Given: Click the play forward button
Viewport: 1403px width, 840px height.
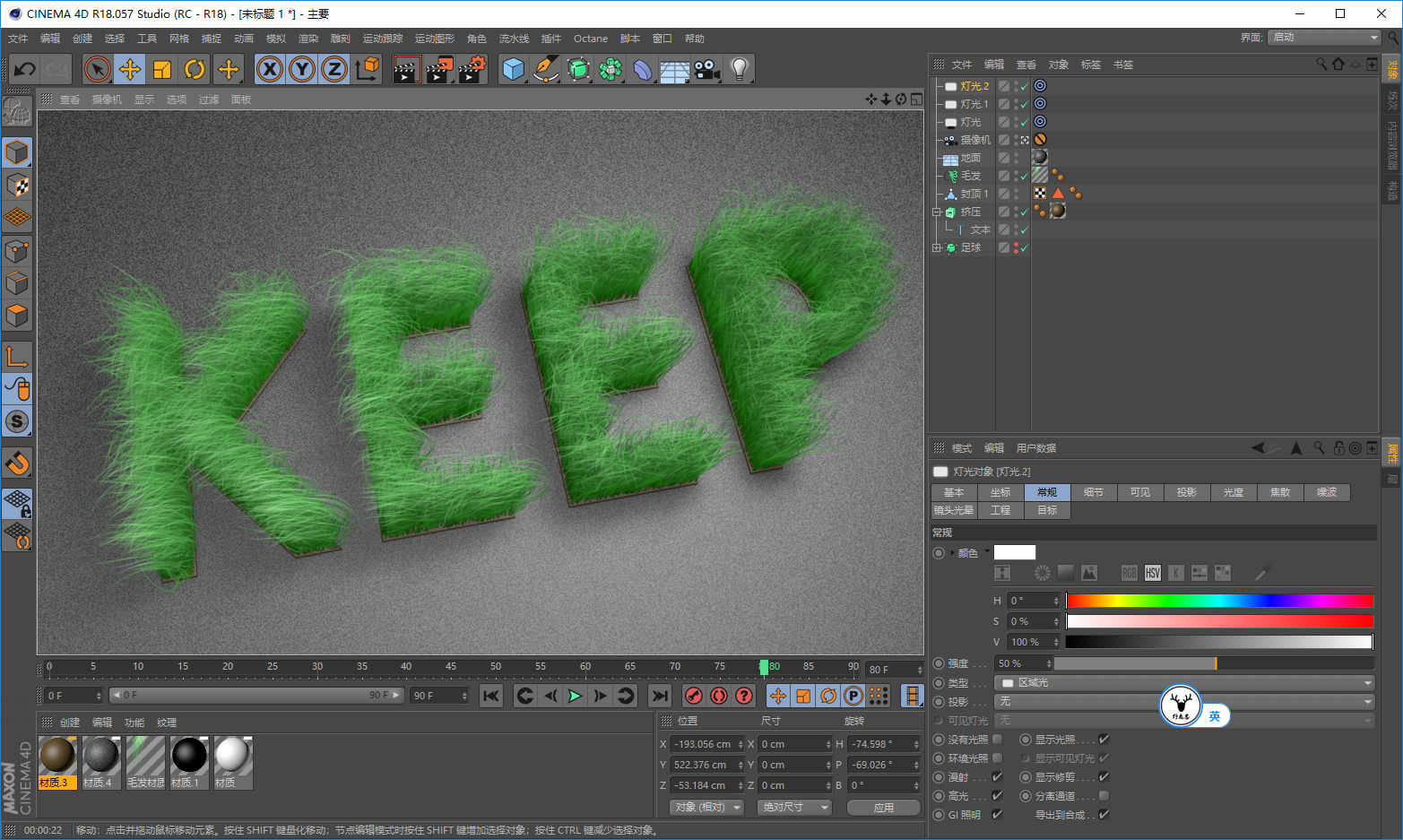Looking at the screenshot, I should tap(576, 696).
